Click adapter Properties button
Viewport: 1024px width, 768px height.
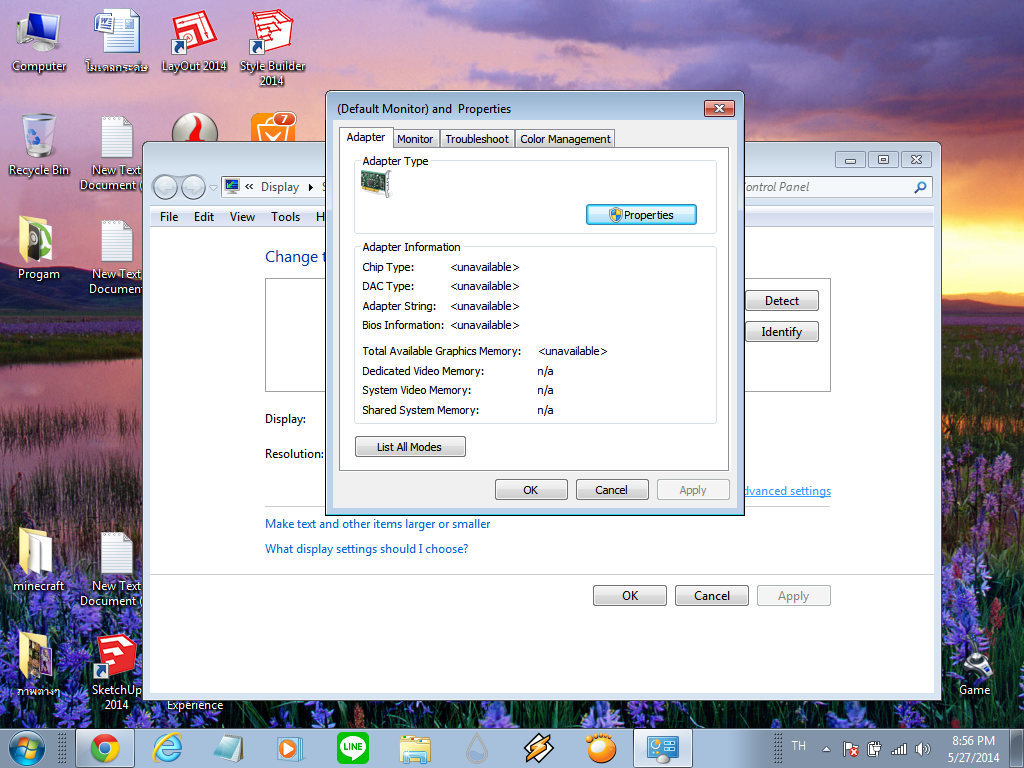pos(641,215)
